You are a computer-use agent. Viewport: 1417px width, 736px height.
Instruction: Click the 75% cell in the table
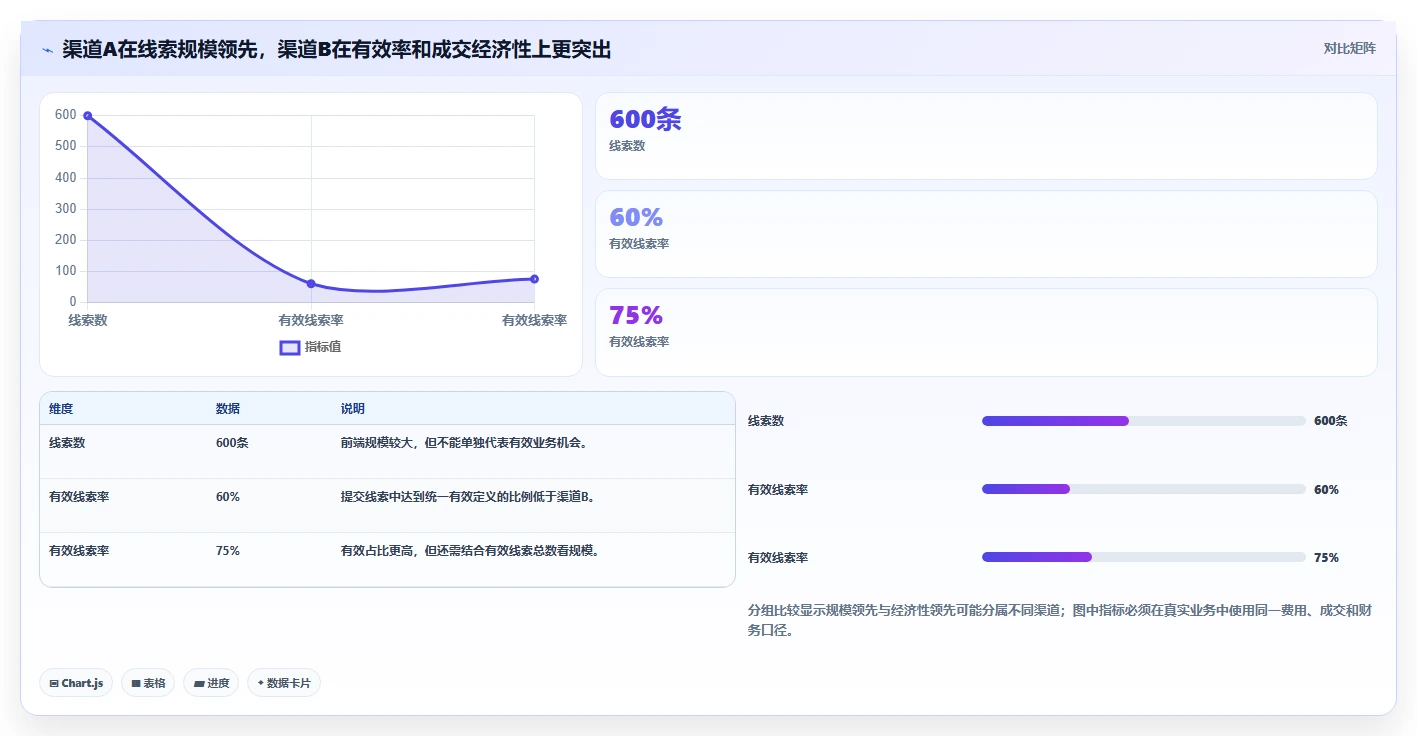(x=228, y=550)
